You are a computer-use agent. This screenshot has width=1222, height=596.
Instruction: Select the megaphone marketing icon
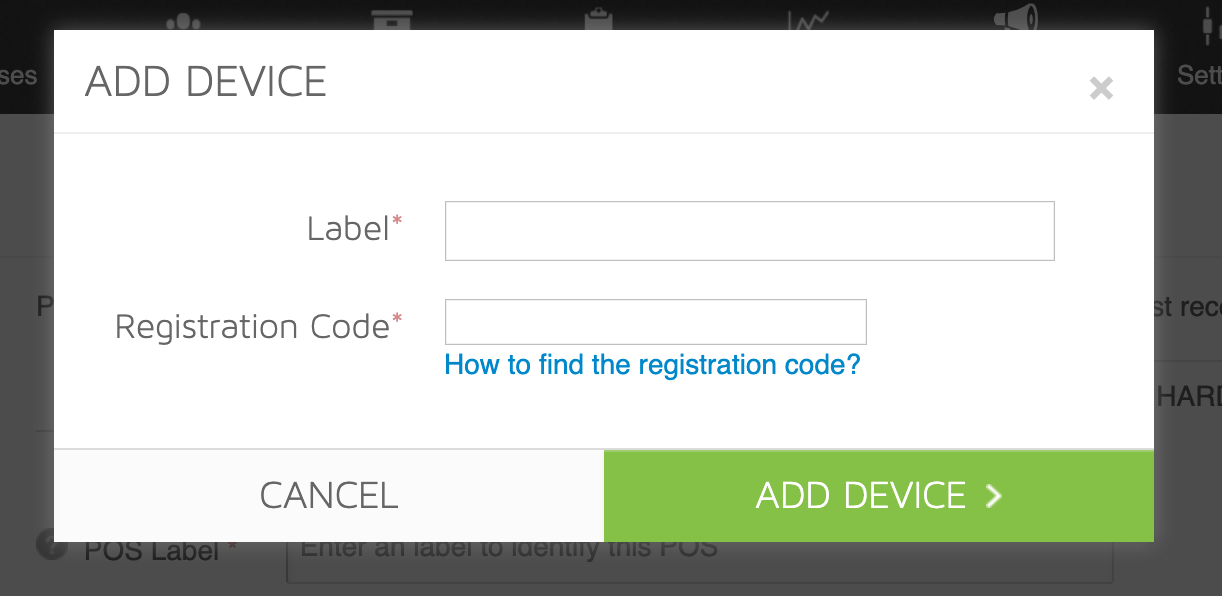click(x=1015, y=17)
